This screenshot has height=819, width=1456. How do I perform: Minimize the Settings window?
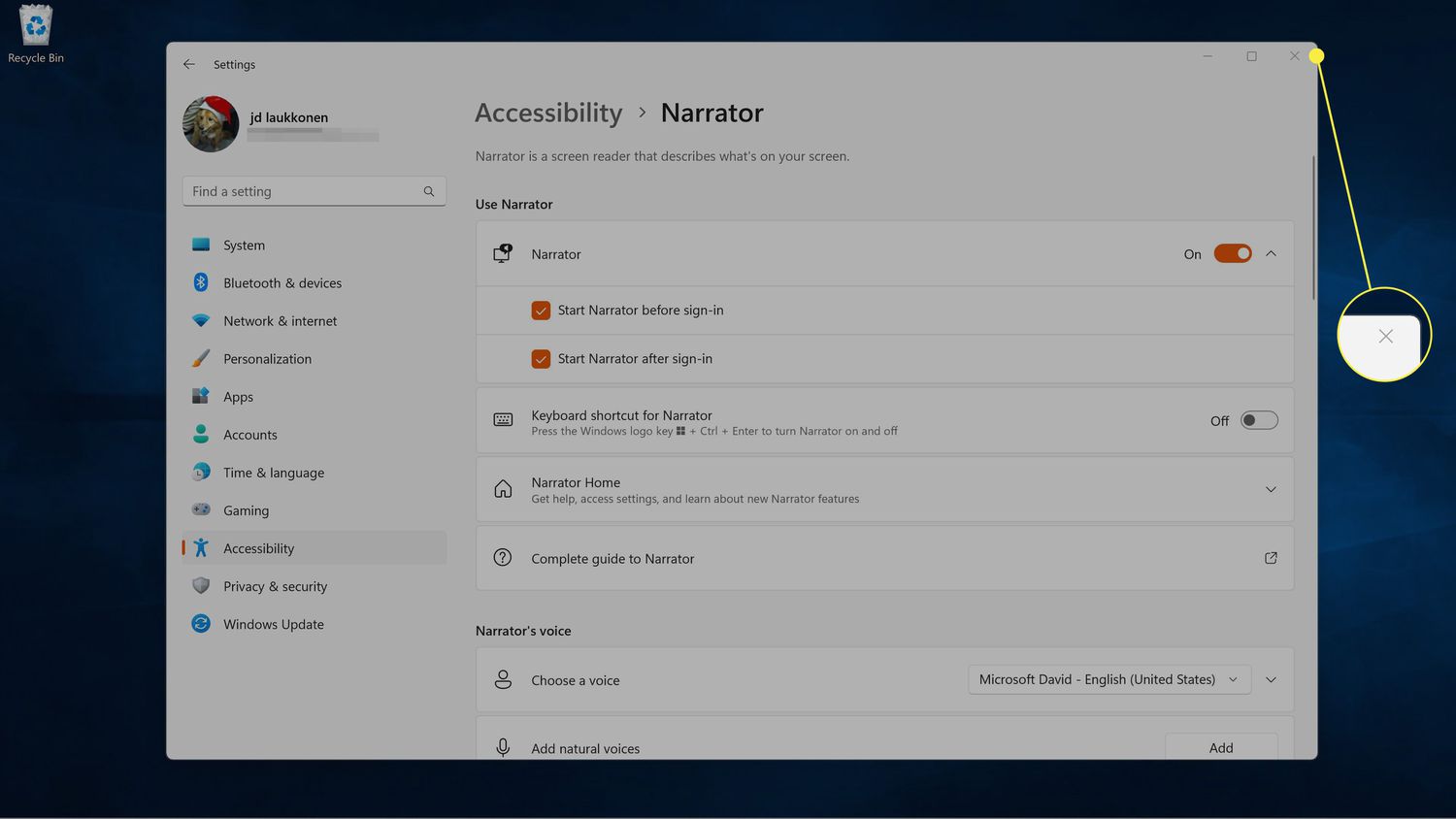(1208, 56)
